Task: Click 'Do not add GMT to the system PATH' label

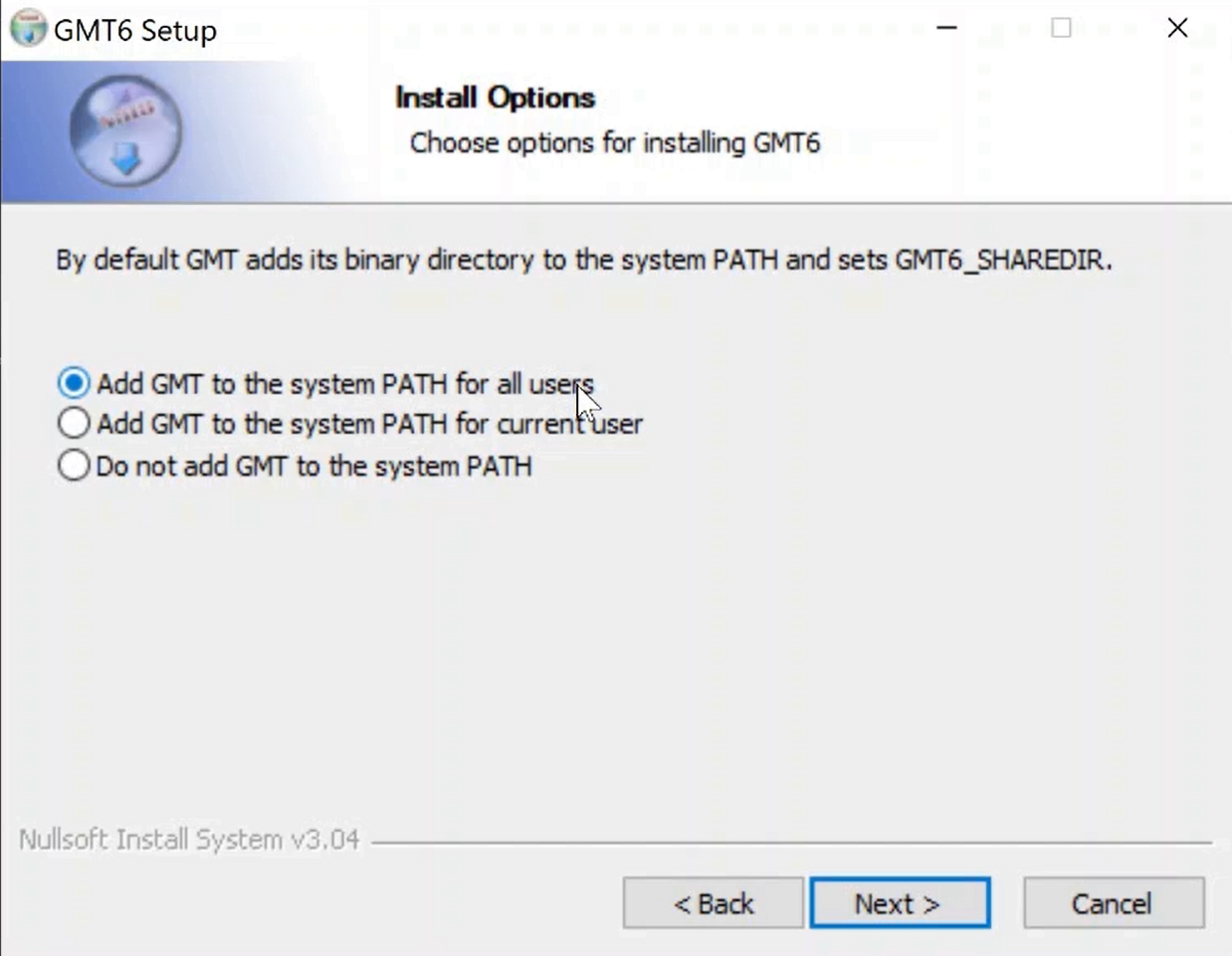Action: pos(313,467)
